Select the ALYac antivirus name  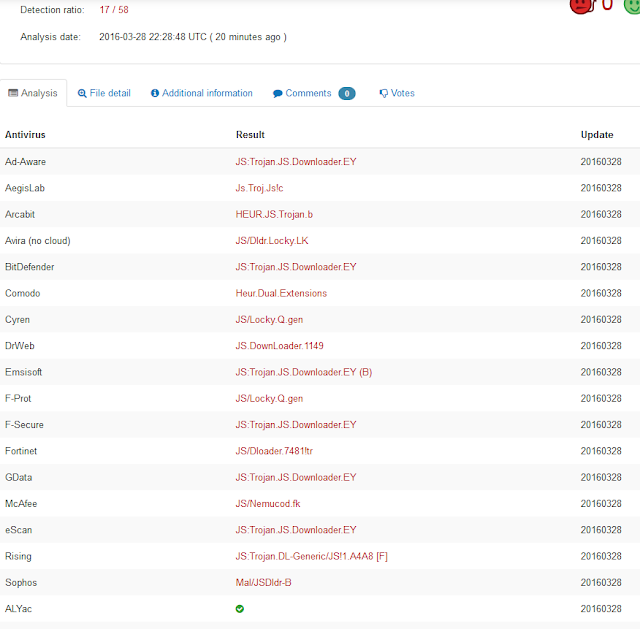pyautogui.click(x=18, y=609)
